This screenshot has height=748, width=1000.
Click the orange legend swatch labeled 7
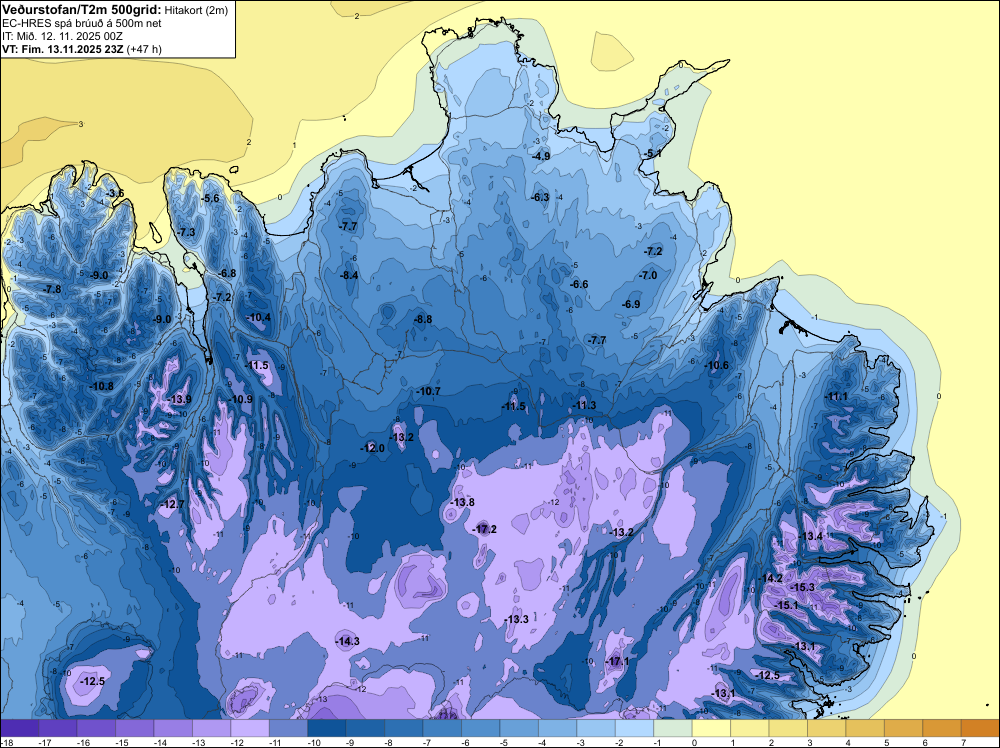[x=980, y=728]
